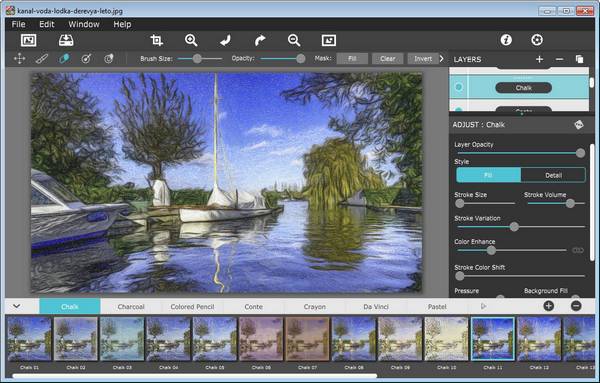Remove preset with minus circle icon

coord(576,306)
